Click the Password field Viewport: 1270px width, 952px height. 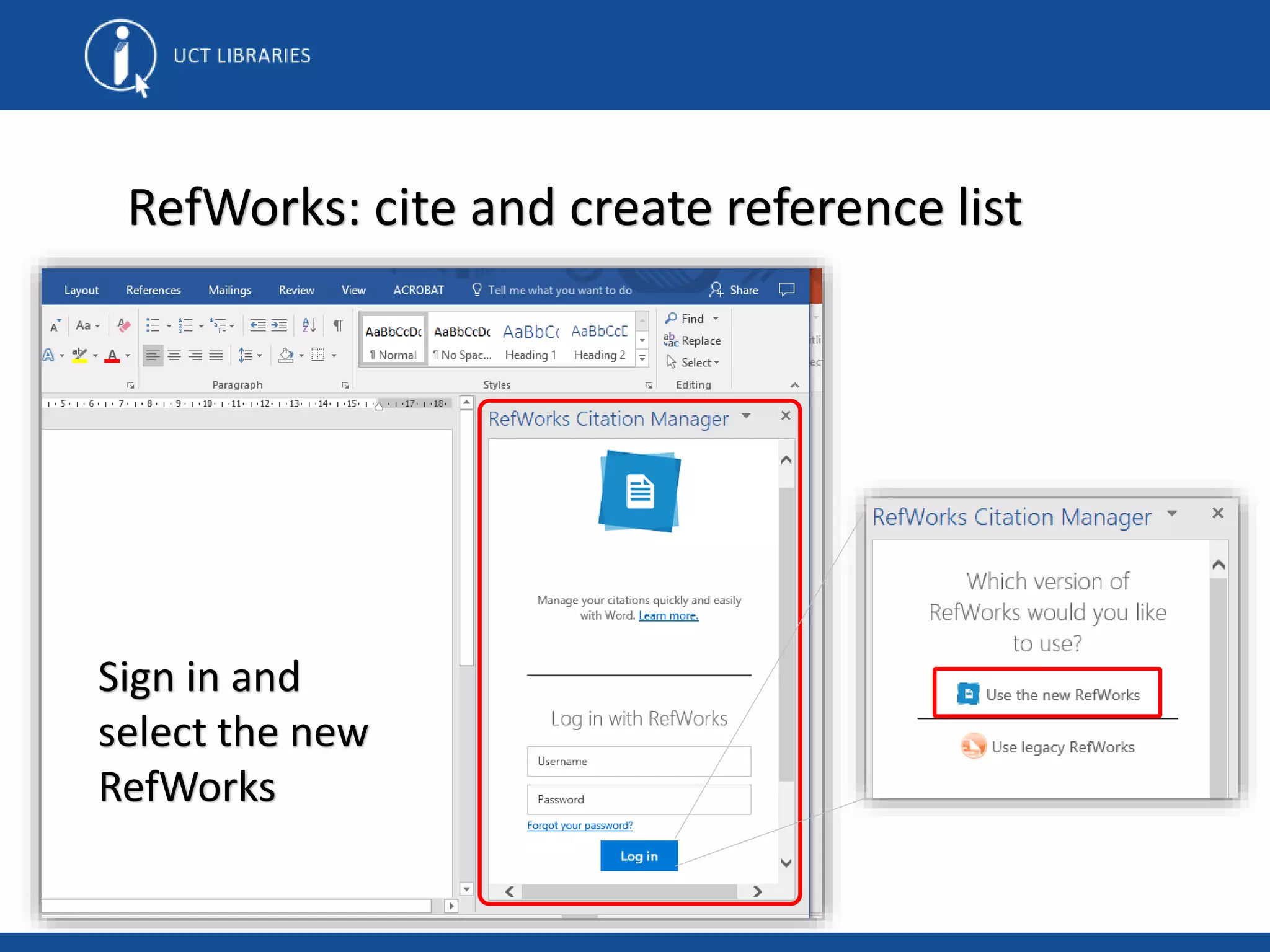click(639, 800)
